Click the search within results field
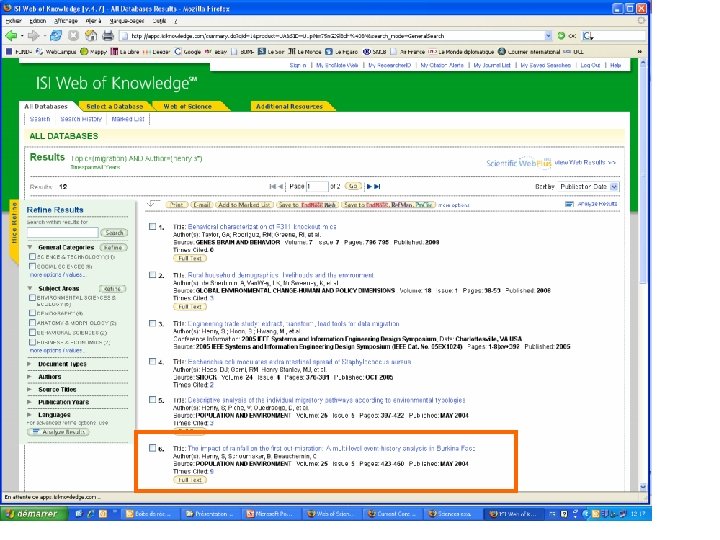The height and width of the screenshot is (540, 720). click(62, 232)
